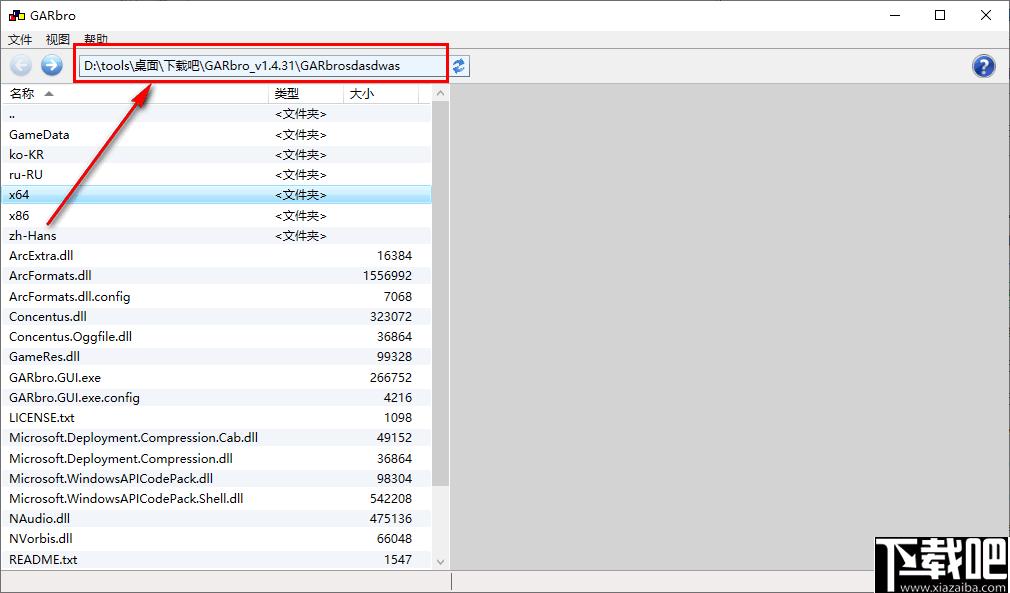
Task: Click the forward navigation arrow icon
Action: coord(52,65)
